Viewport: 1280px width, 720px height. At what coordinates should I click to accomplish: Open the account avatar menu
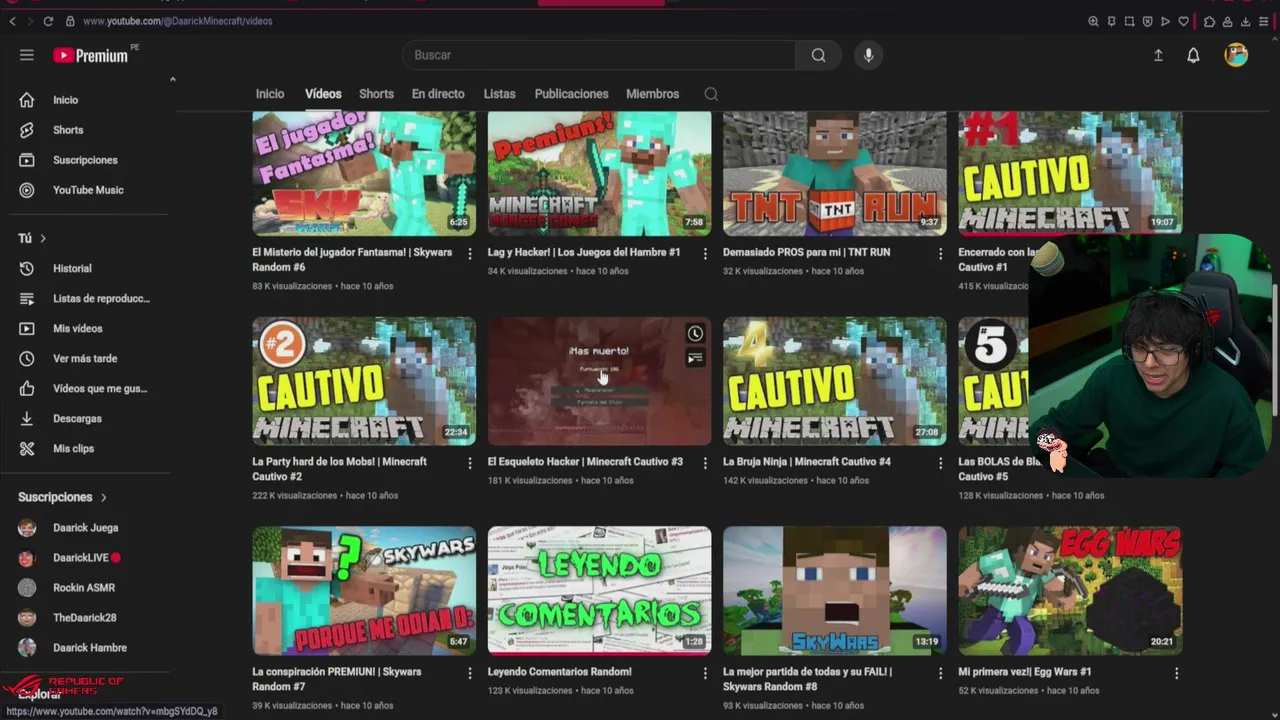pos(1236,55)
